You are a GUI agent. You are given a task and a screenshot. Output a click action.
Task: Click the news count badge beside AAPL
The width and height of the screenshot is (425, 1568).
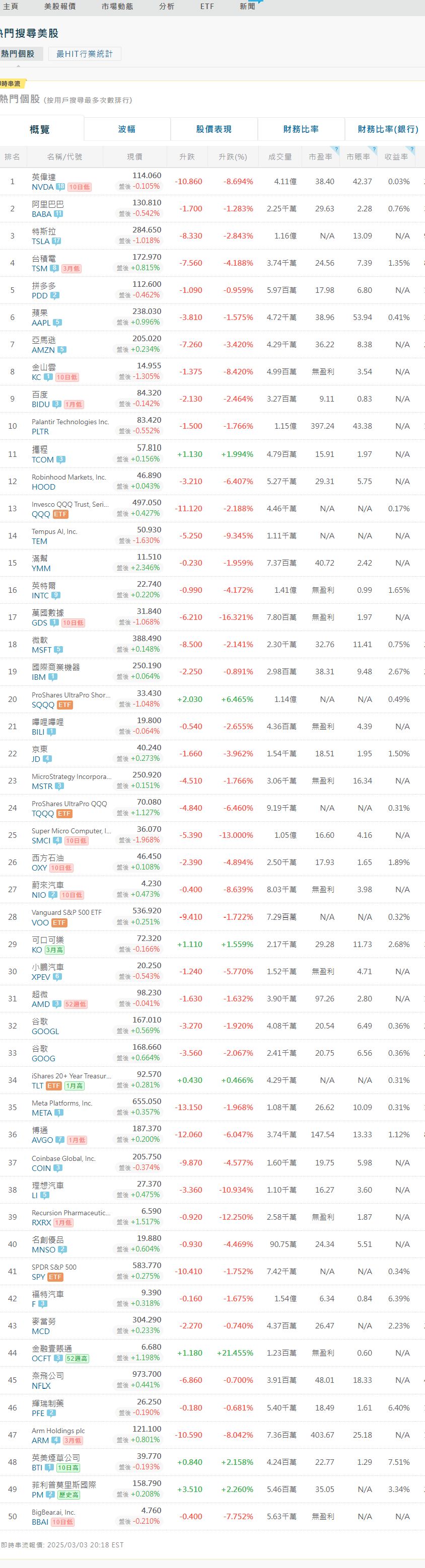pyautogui.click(x=57, y=323)
